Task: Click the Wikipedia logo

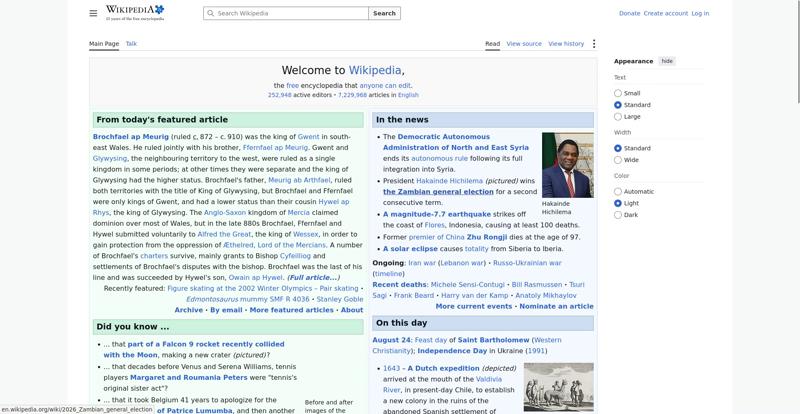Action: click(135, 13)
